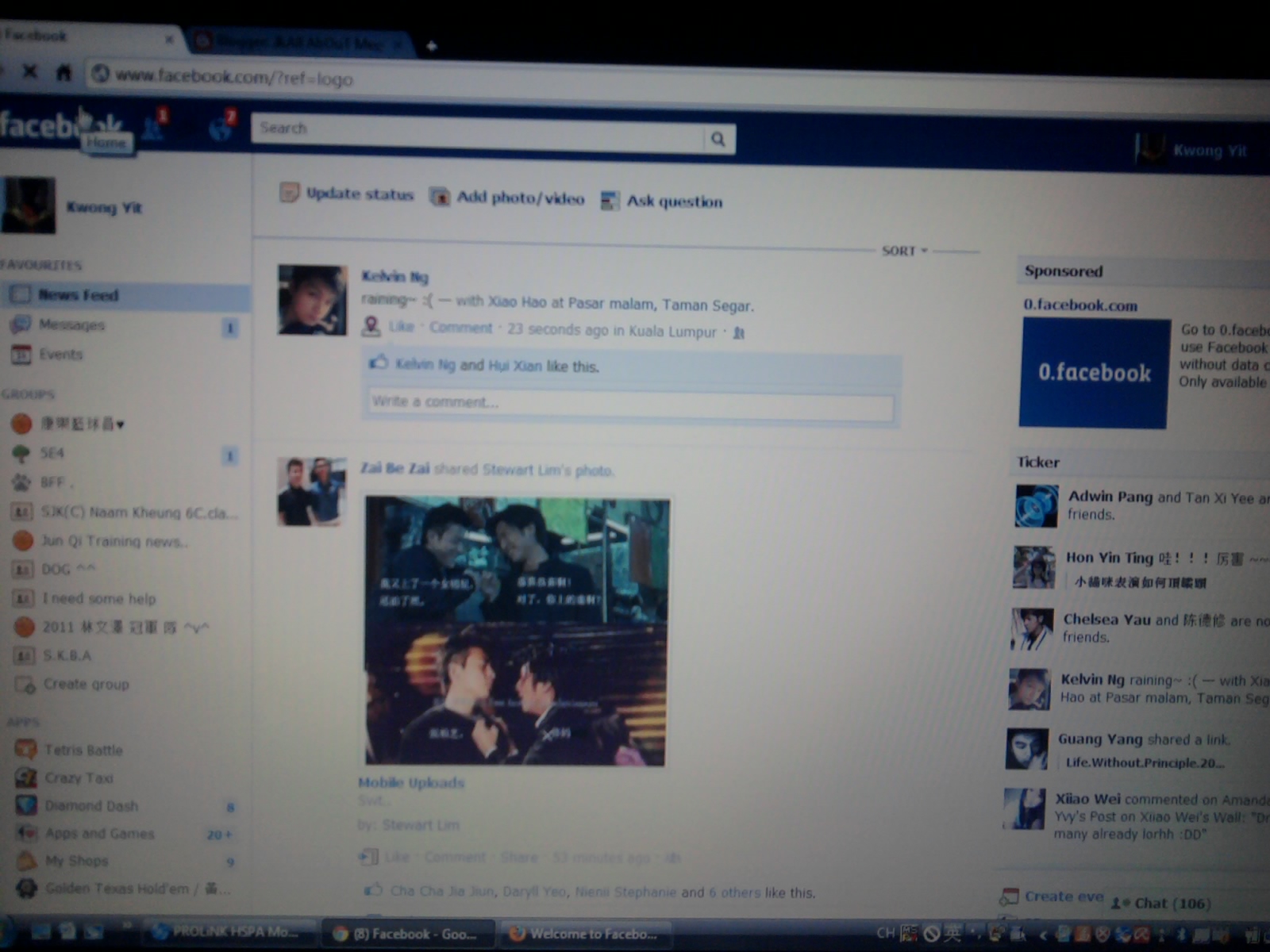The width and height of the screenshot is (1270, 952).
Task: Open the Chat (106) bar
Action: click(x=1162, y=903)
